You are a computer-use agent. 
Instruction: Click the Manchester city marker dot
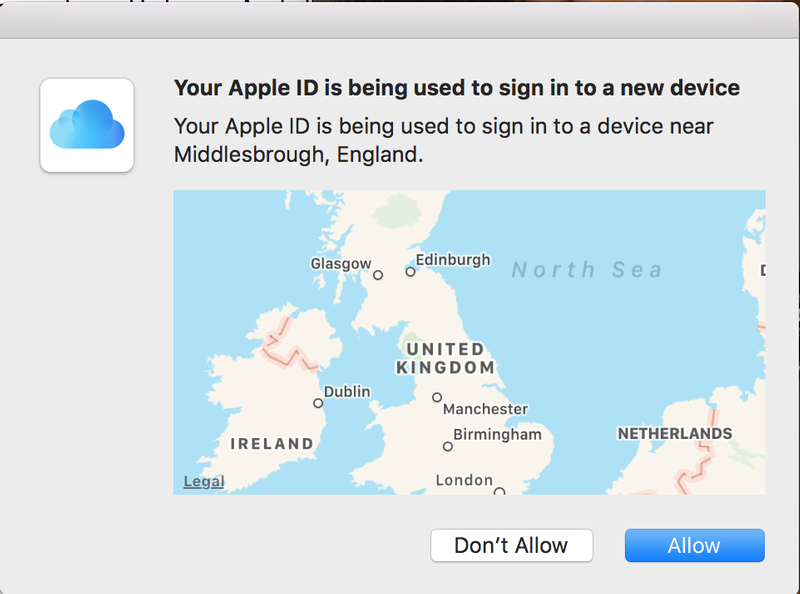click(437, 397)
